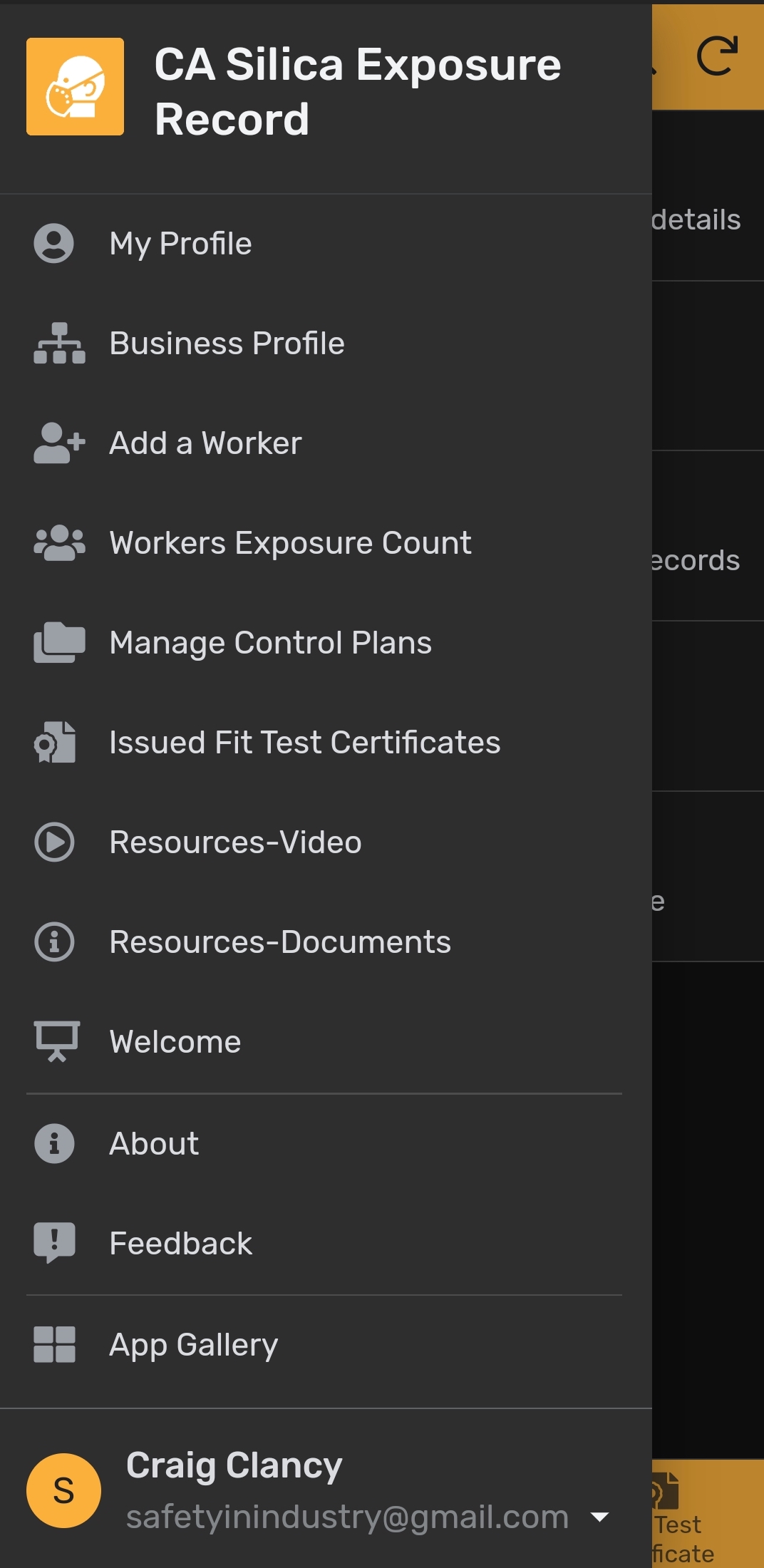Image resolution: width=764 pixels, height=1568 pixels.
Task: Tap the CA Silica Exposure Record title
Action: pos(358,91)
